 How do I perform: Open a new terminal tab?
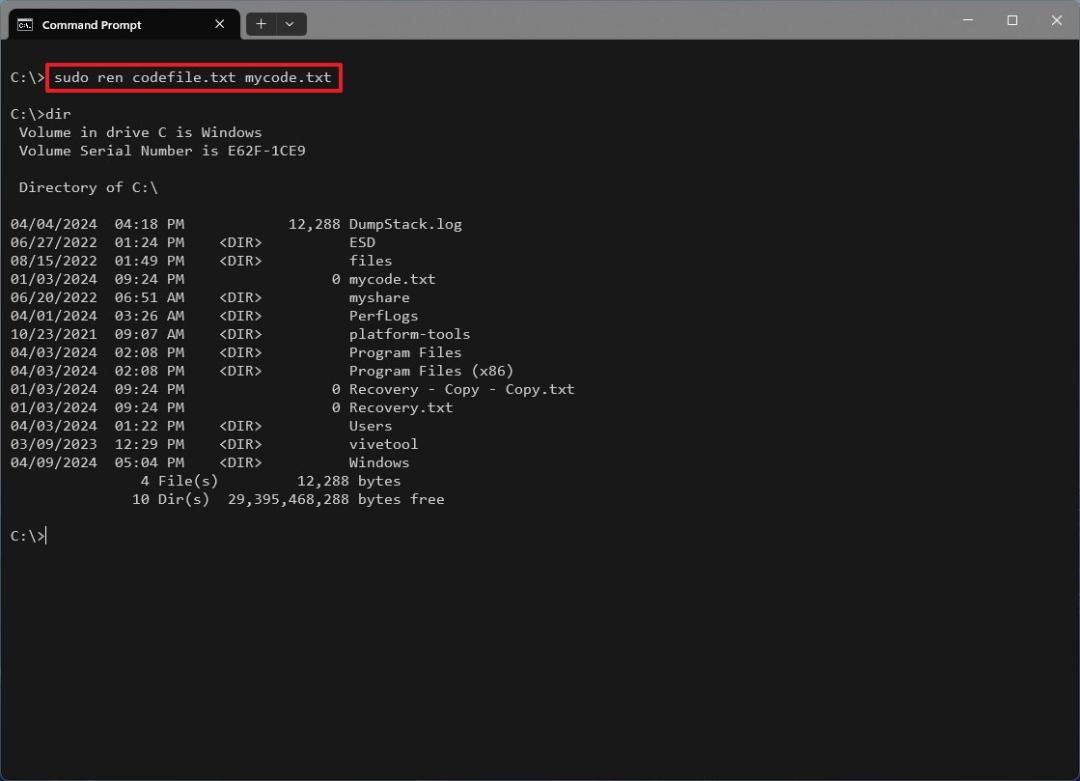(x=261, y=24)
